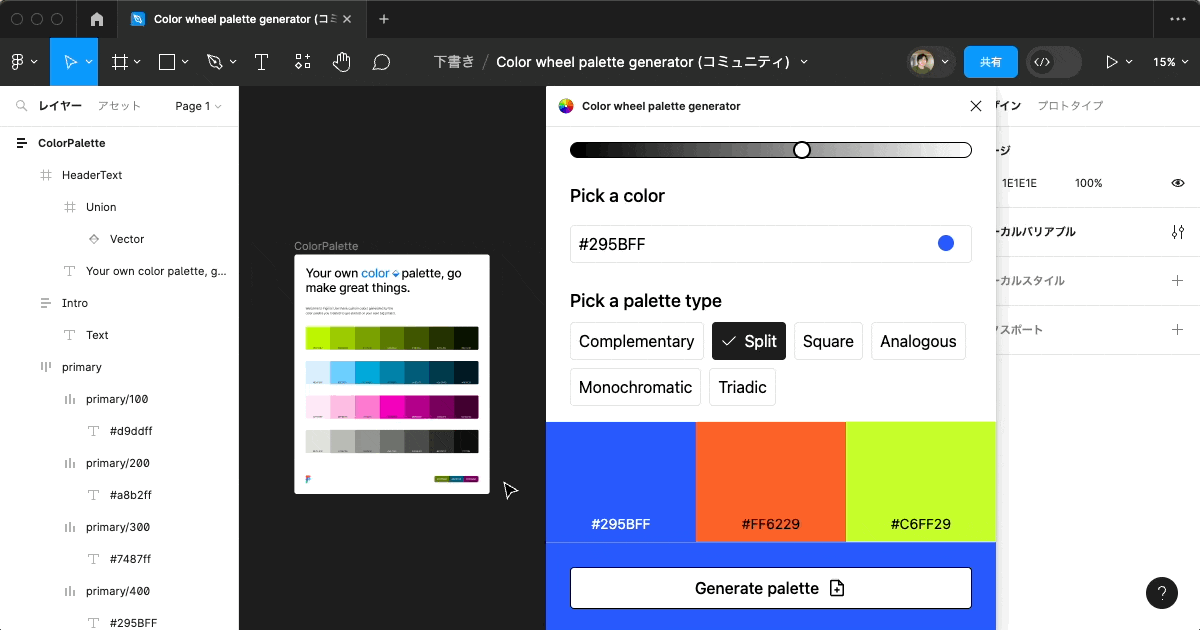Click the blue color swatch beside the hex field
Viewport: 1200px width, 630px height.
point(945,243)
